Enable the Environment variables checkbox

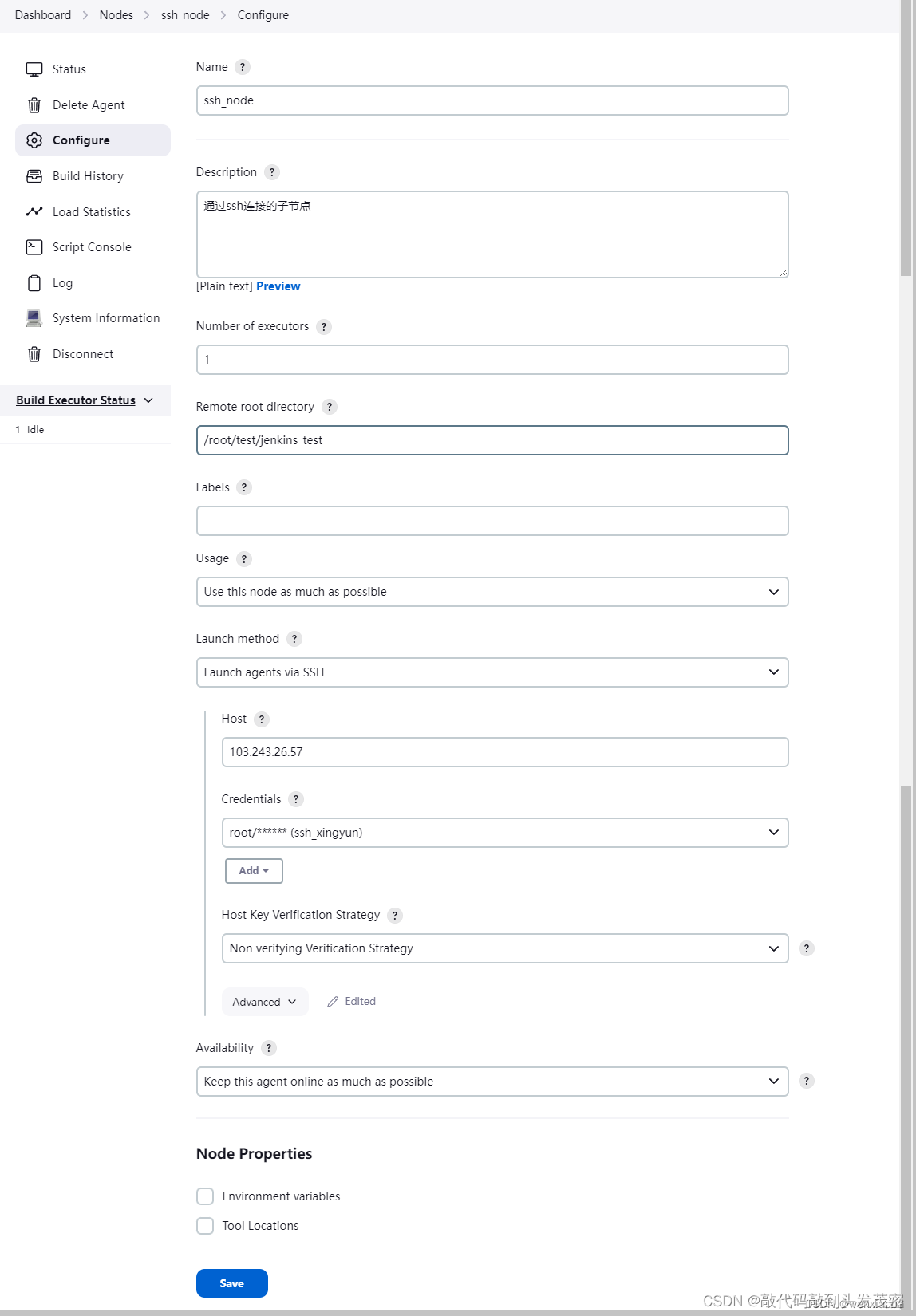tap(205, 1196)
